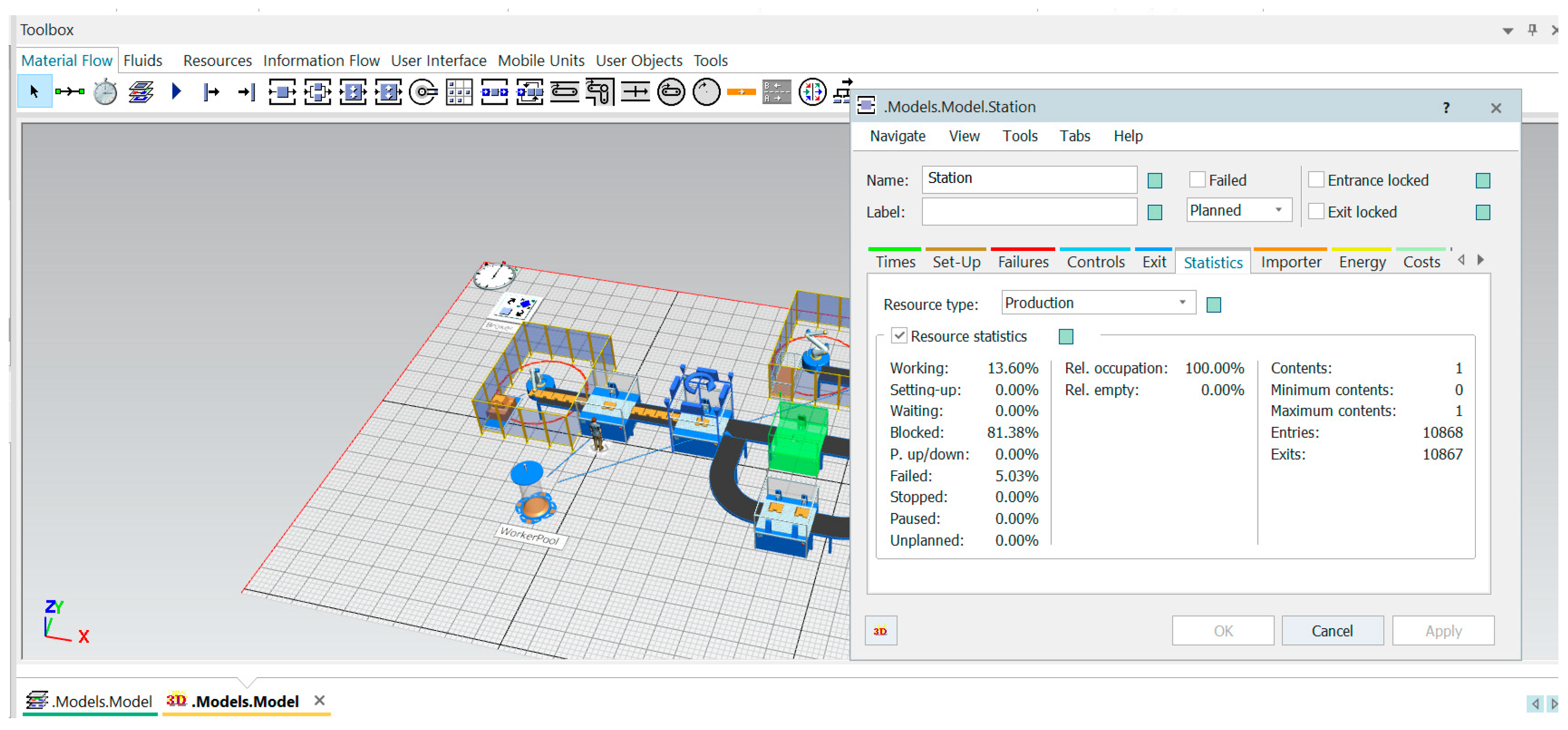The width and height of the screenshot is (1568, 730).
Task: Uncheck Resource statistics checkbox
Action: pyautogui.click(x=899, y=336)
